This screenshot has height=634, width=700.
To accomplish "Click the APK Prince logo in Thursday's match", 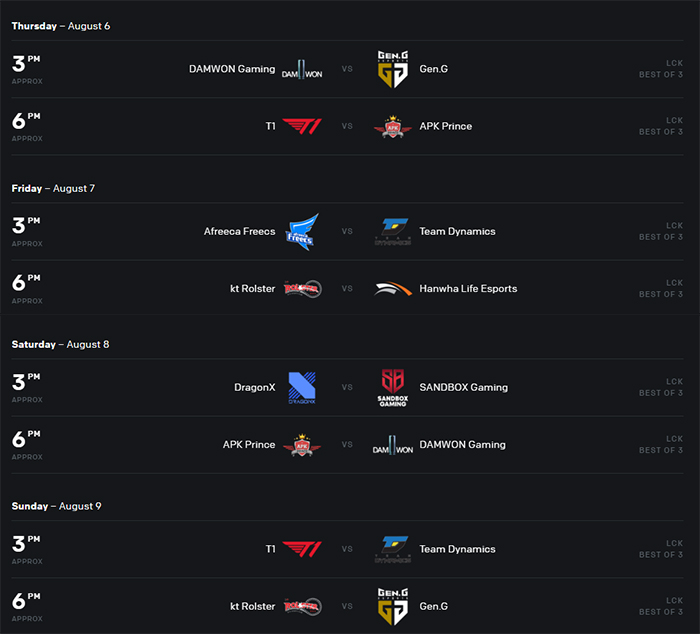I will point(393,127).
